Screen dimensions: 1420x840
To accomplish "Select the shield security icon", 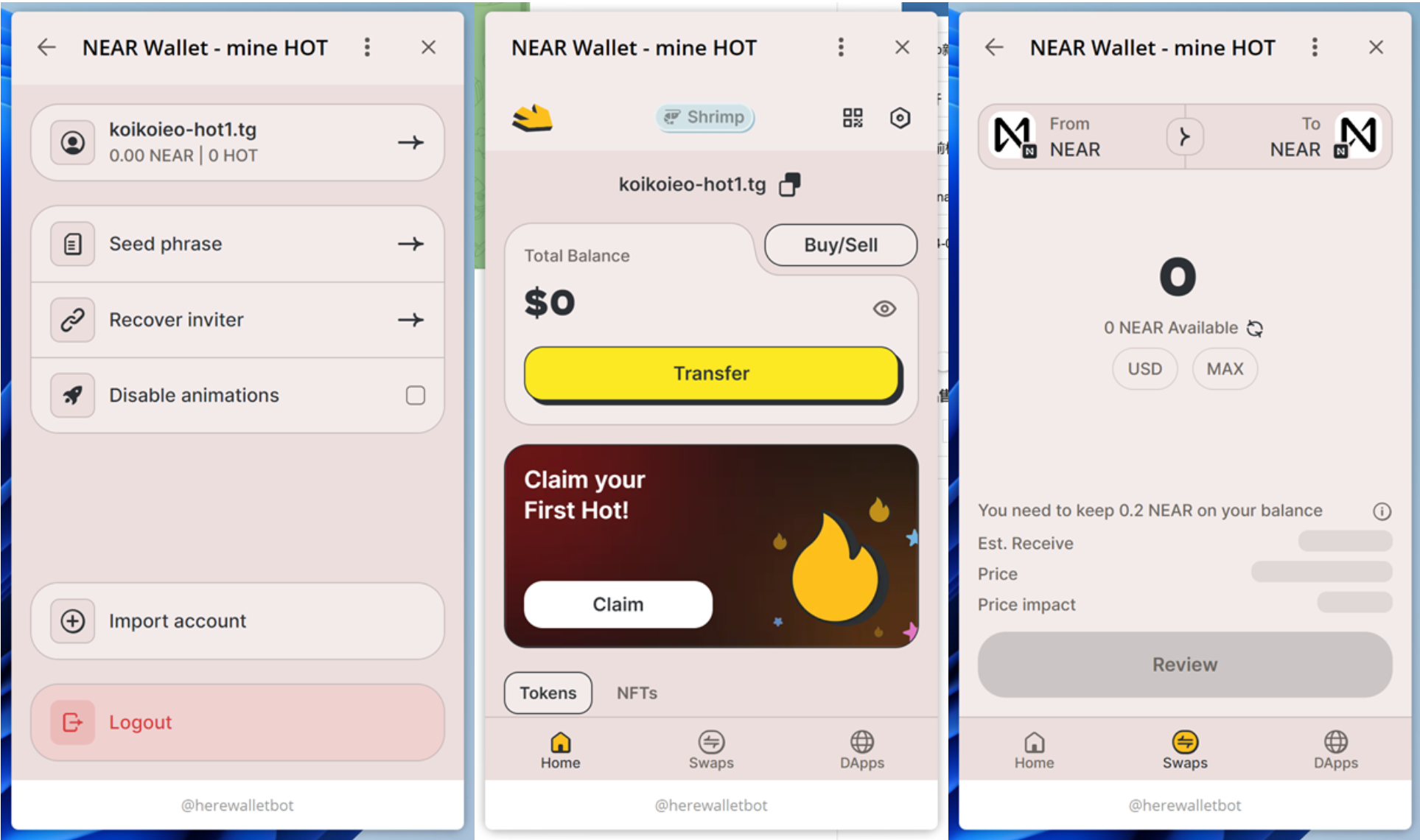I will point(898,117).
